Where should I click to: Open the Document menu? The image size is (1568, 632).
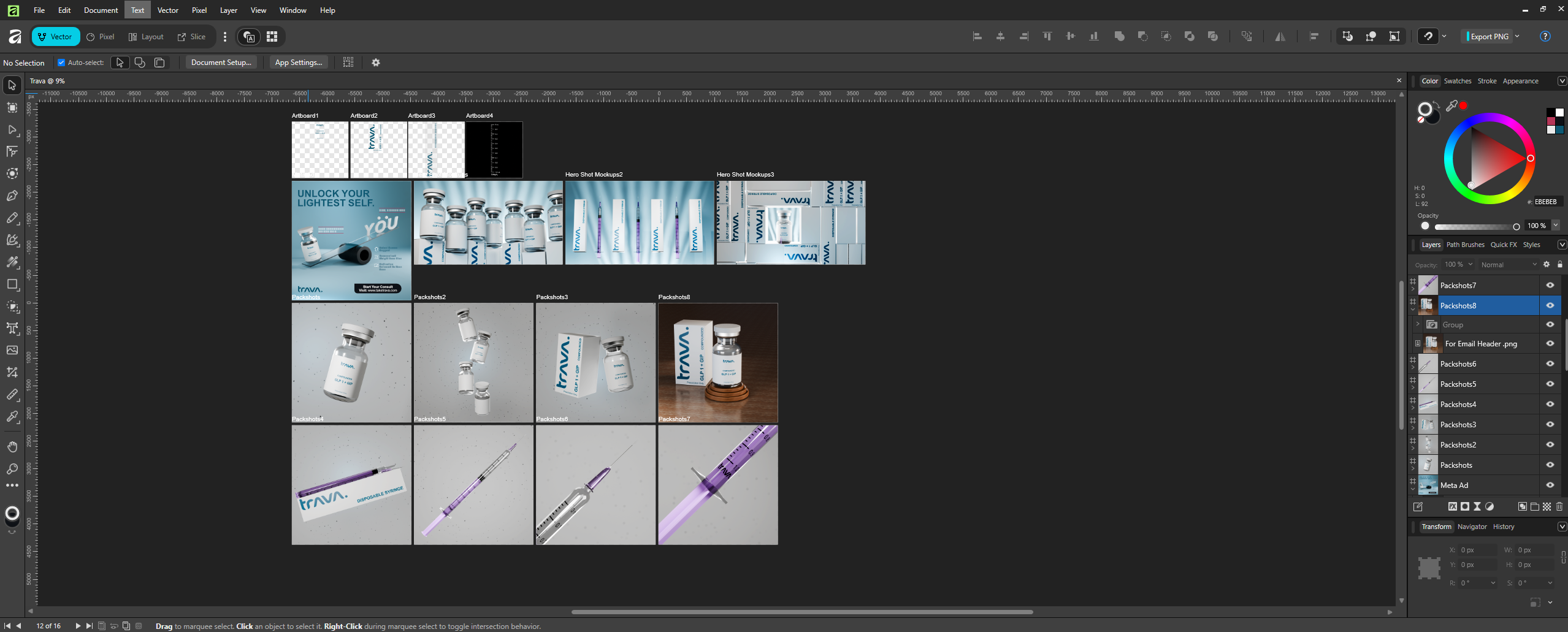[x=101, y=10]
